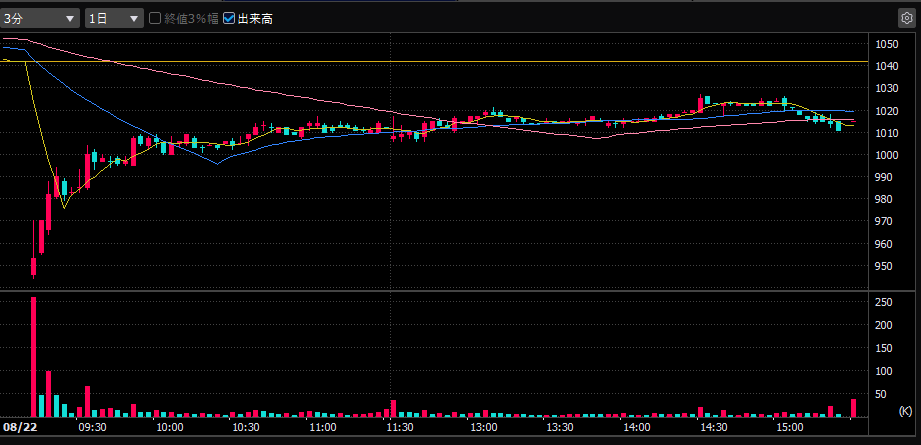Click the 15:00 time axis label
Screen dimensions: 921x445
point(789,427)
